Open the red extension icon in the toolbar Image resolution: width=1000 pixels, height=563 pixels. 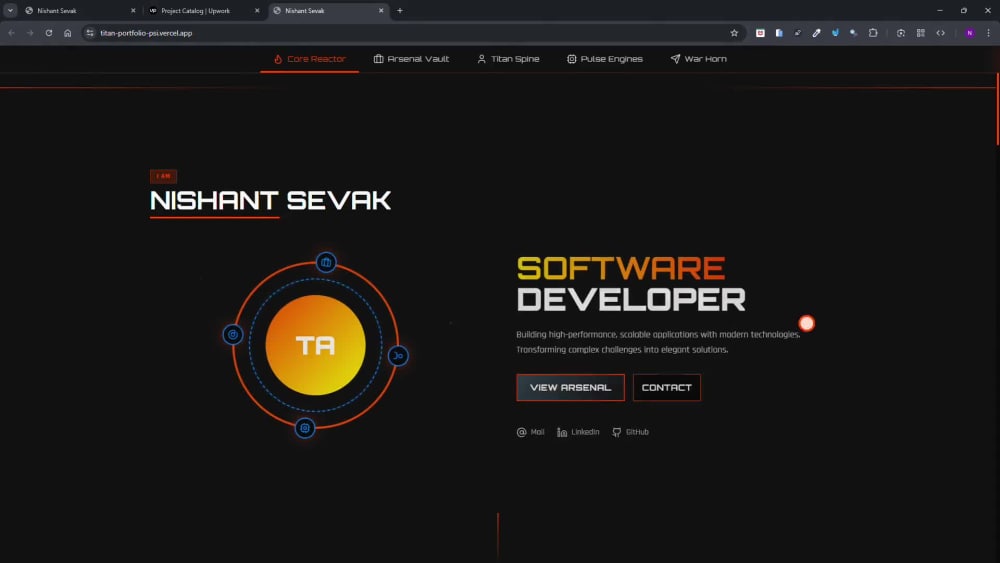point(760,33)
